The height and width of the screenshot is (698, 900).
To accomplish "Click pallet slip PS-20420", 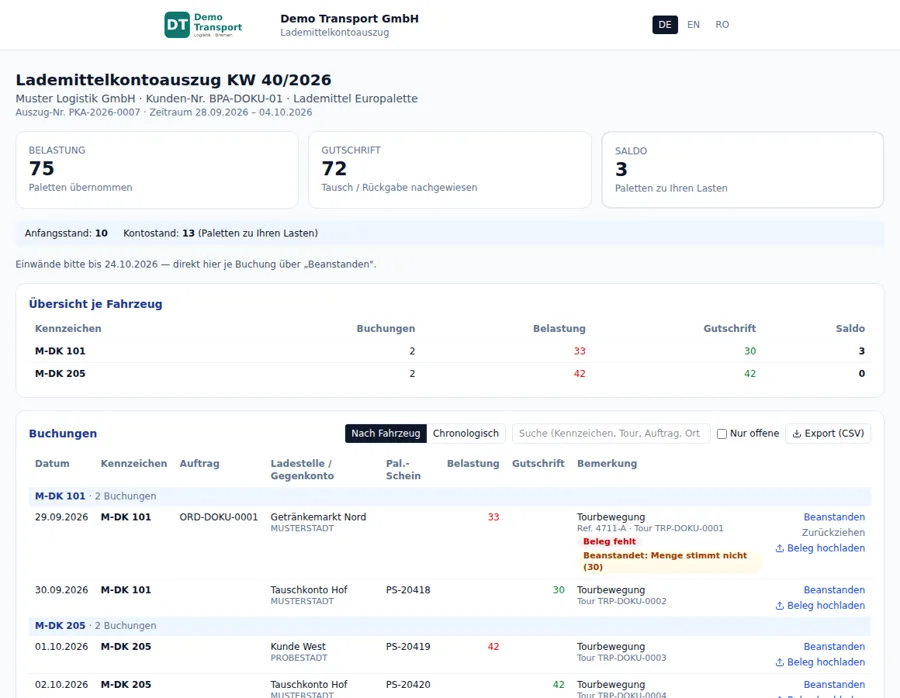I will tap(408, 685).
